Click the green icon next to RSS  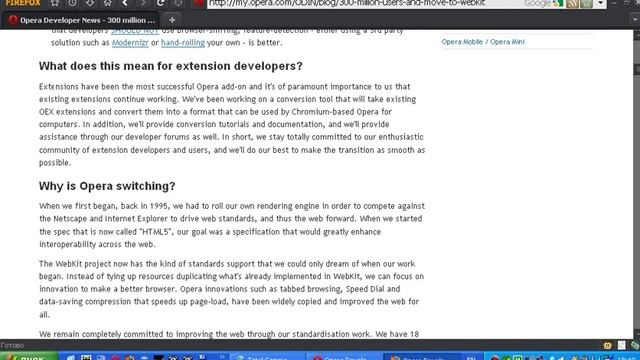point(586,3)
